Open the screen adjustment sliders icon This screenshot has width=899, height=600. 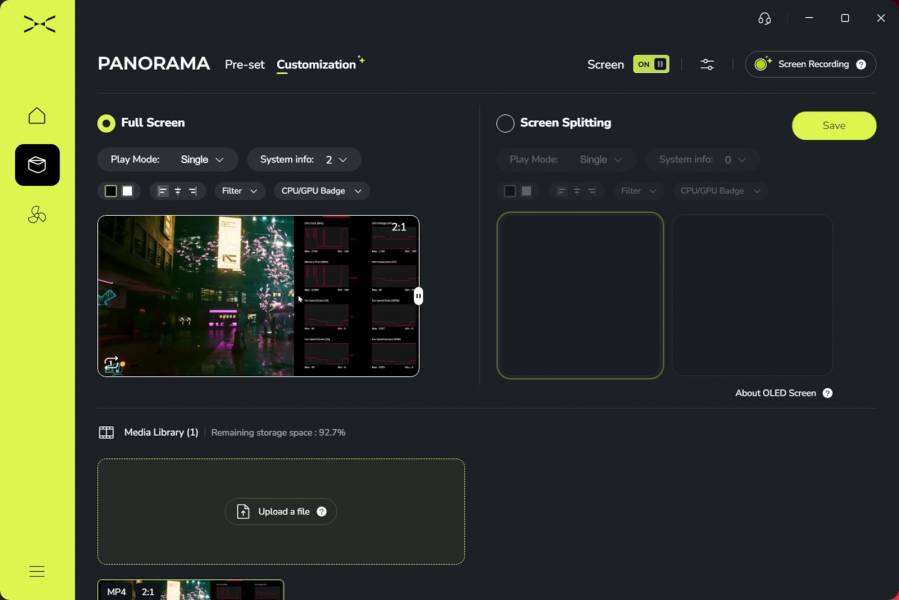pos(707,64)
